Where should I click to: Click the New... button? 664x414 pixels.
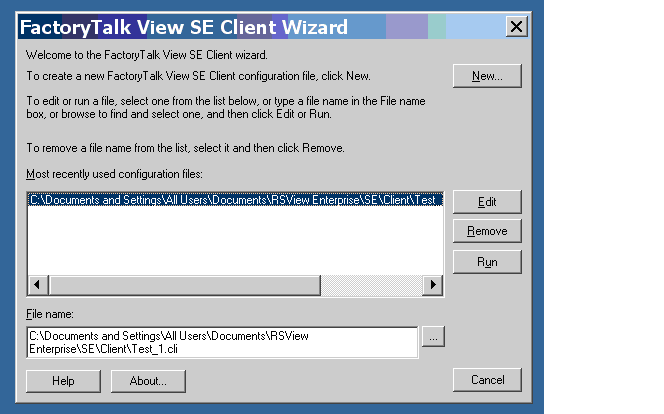pos(487,76)
